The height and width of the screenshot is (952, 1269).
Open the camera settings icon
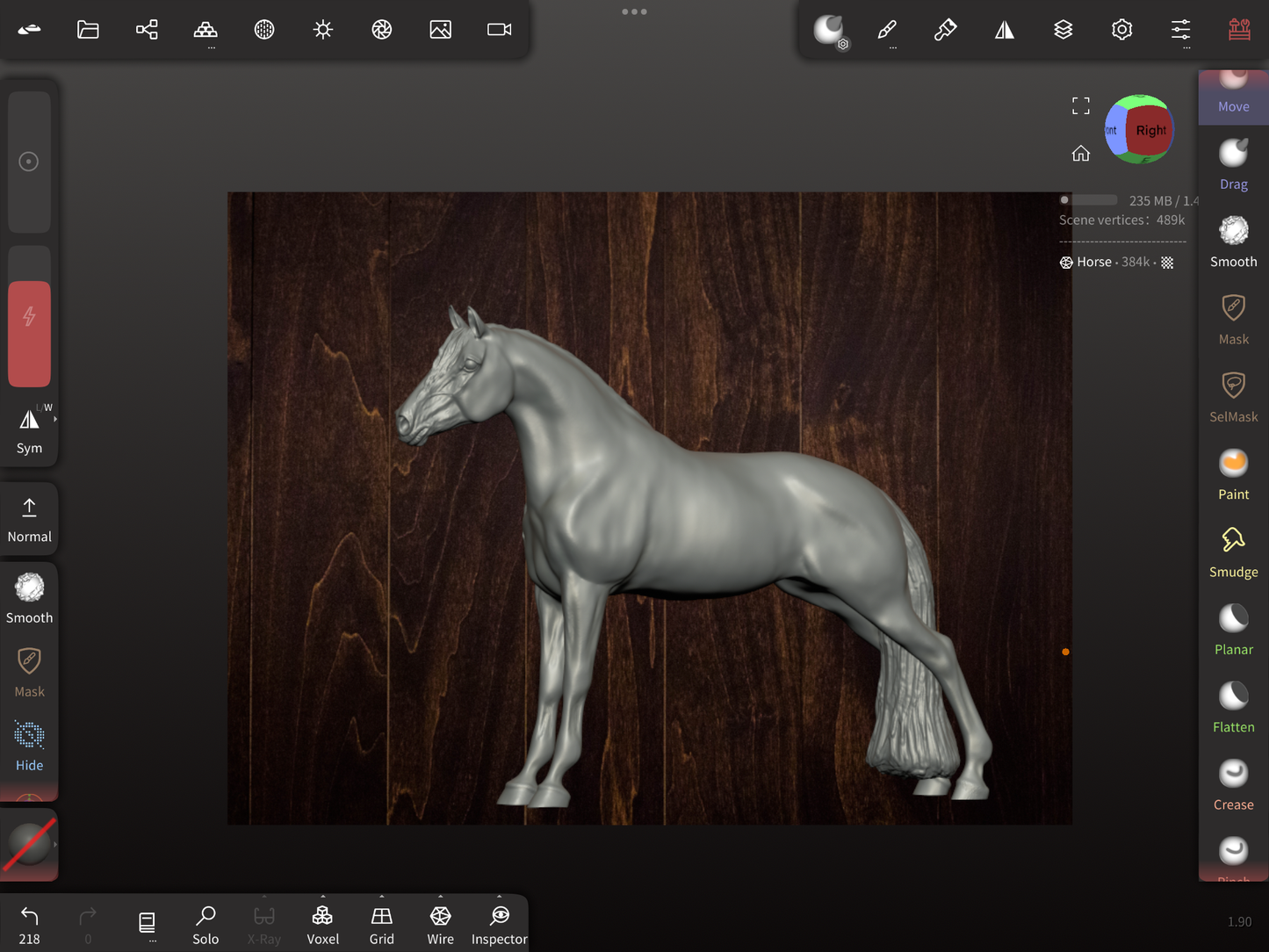[x=499, y=30]
